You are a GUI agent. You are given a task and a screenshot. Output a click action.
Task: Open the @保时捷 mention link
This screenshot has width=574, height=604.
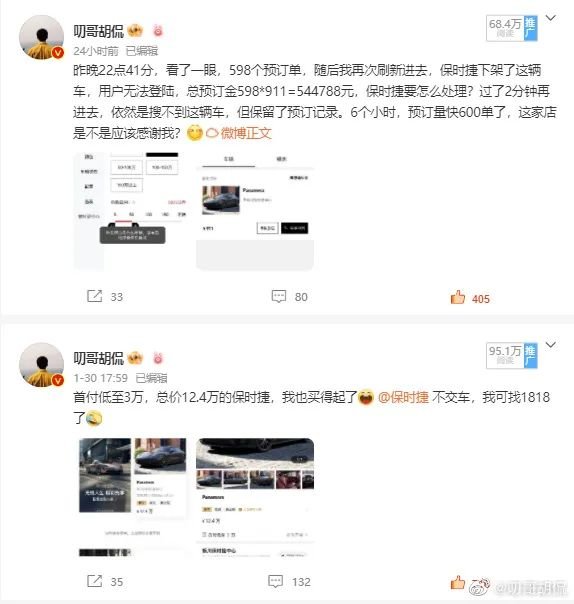pos(403,397)
